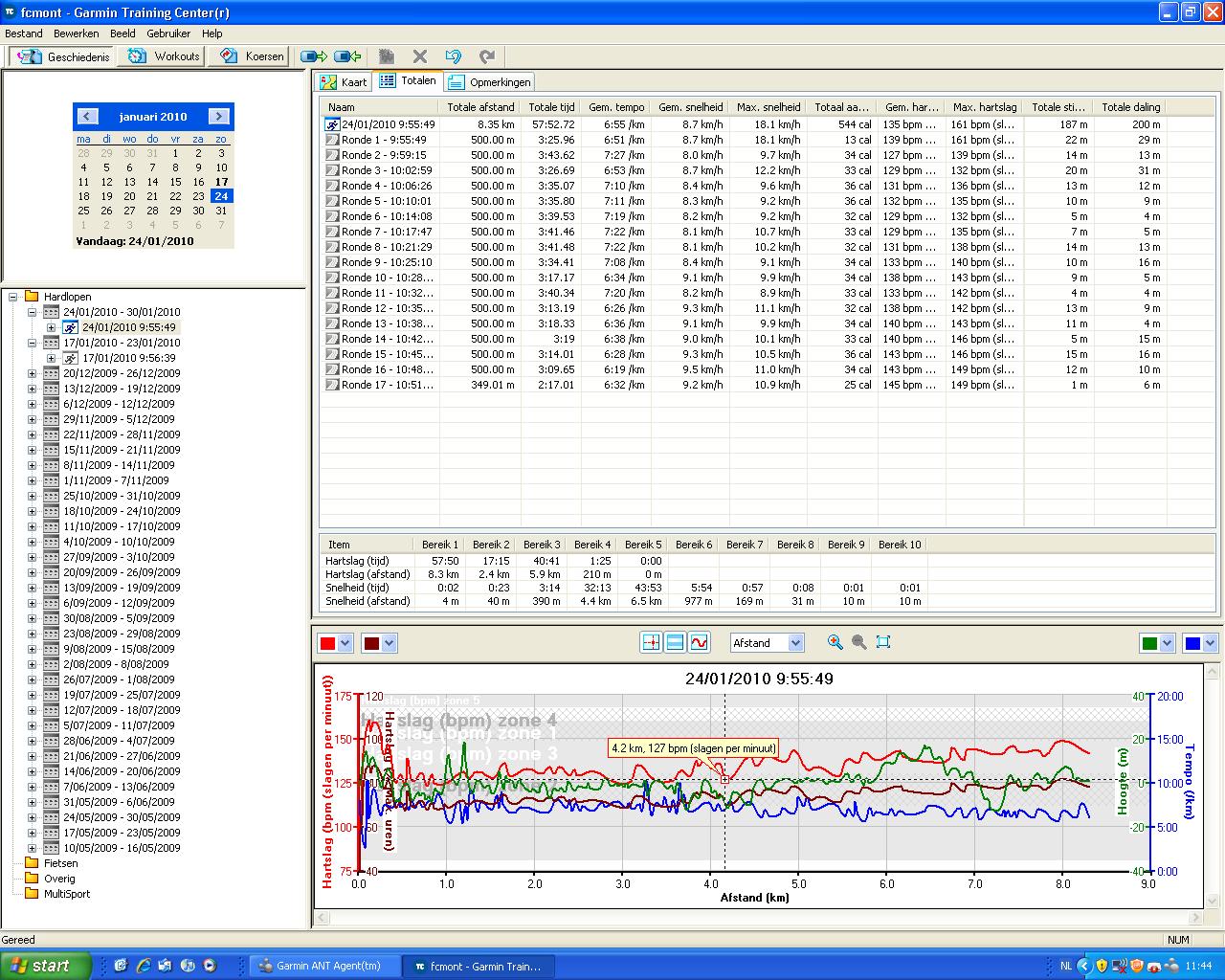Viewport: 1225px width, 980px height.
Task: Click the receive from device icon
Action: [x=347, y=56]
